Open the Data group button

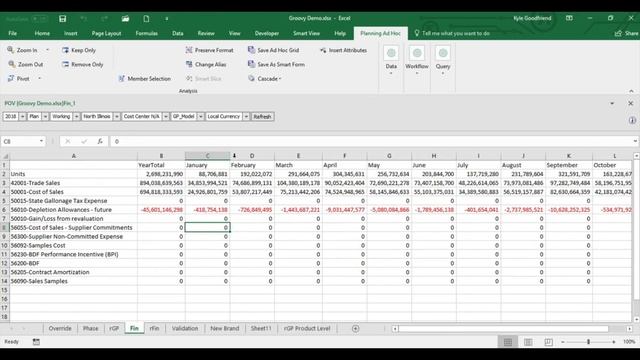tap(391, 61)
